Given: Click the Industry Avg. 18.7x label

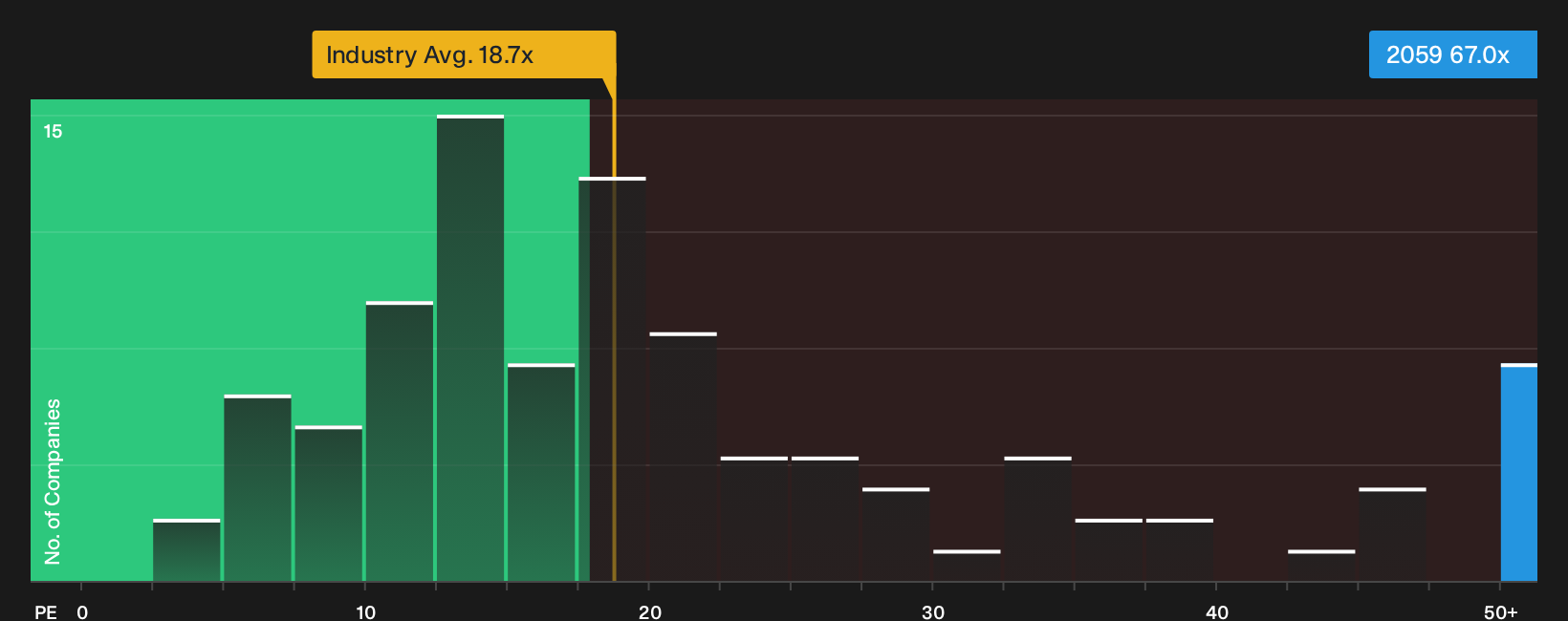Looking at the screenshot, I should (x=464, y=54).
